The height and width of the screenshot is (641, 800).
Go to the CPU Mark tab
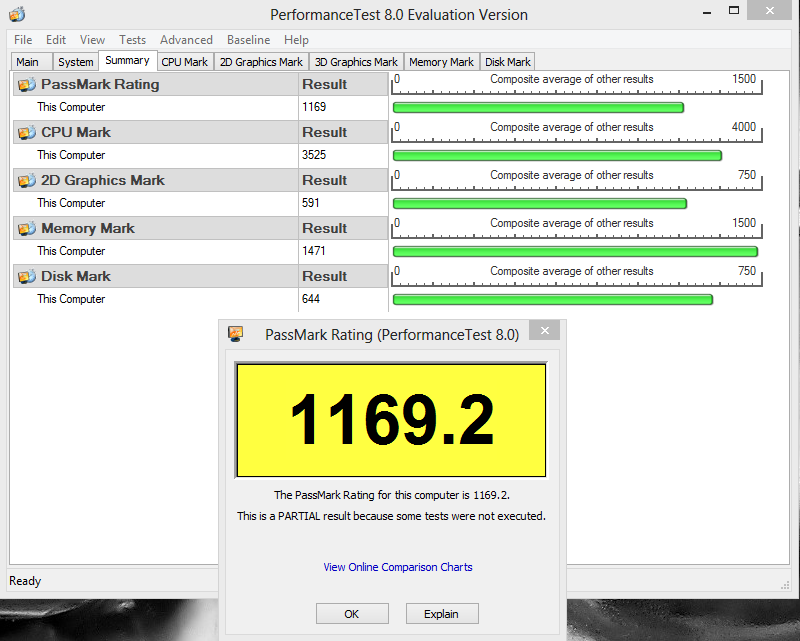point(185,62)
